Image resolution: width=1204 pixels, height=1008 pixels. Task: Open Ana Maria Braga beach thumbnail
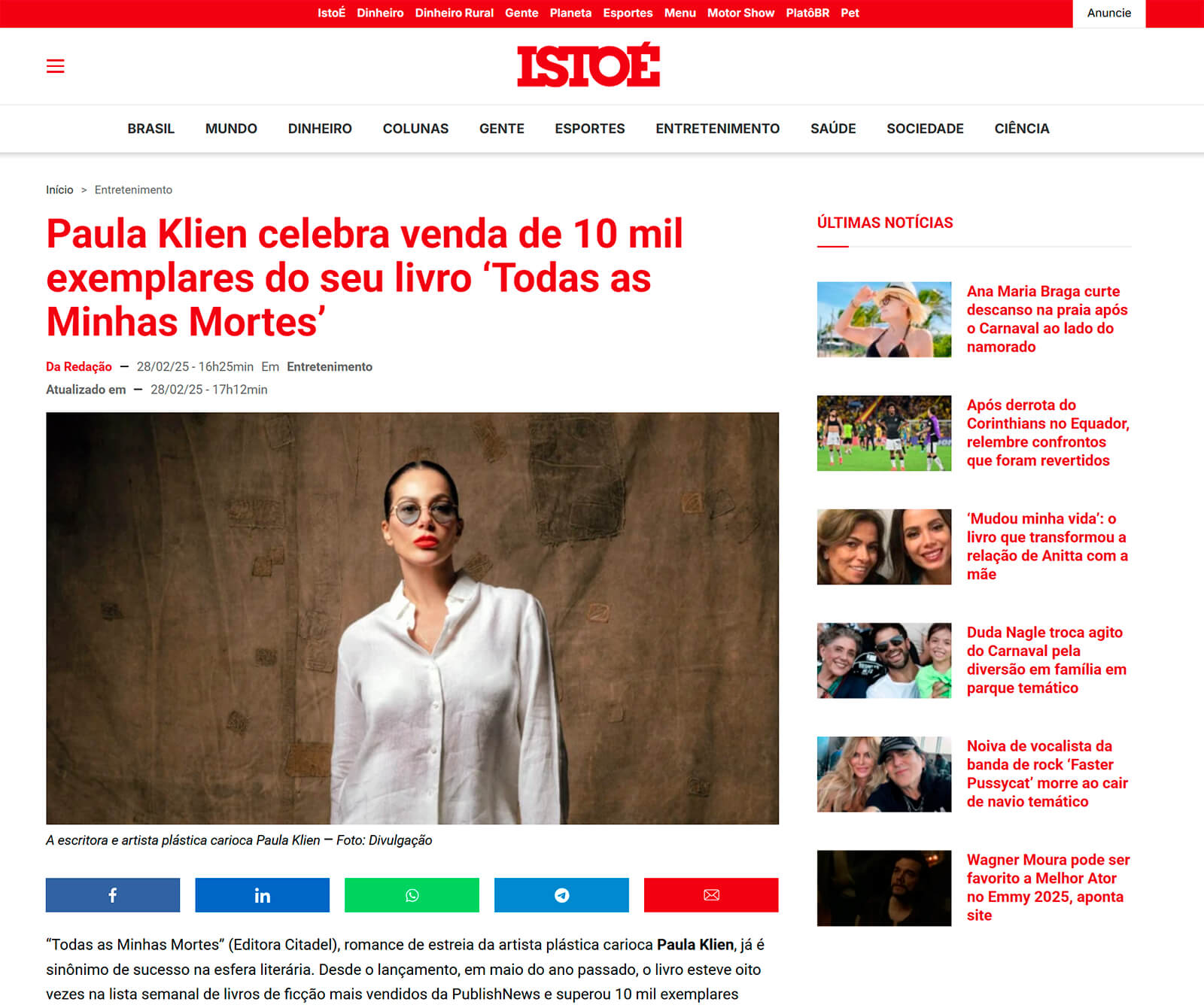(x=884, y=320)
